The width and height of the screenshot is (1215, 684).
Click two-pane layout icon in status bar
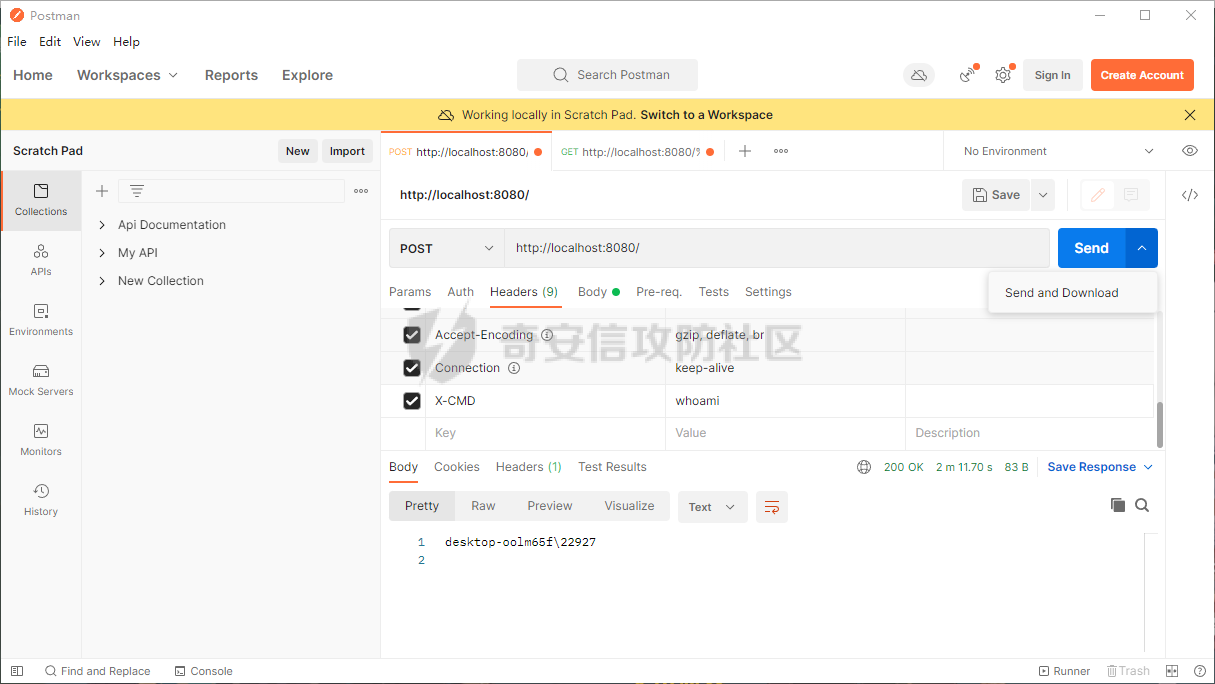pos(1172,671)
